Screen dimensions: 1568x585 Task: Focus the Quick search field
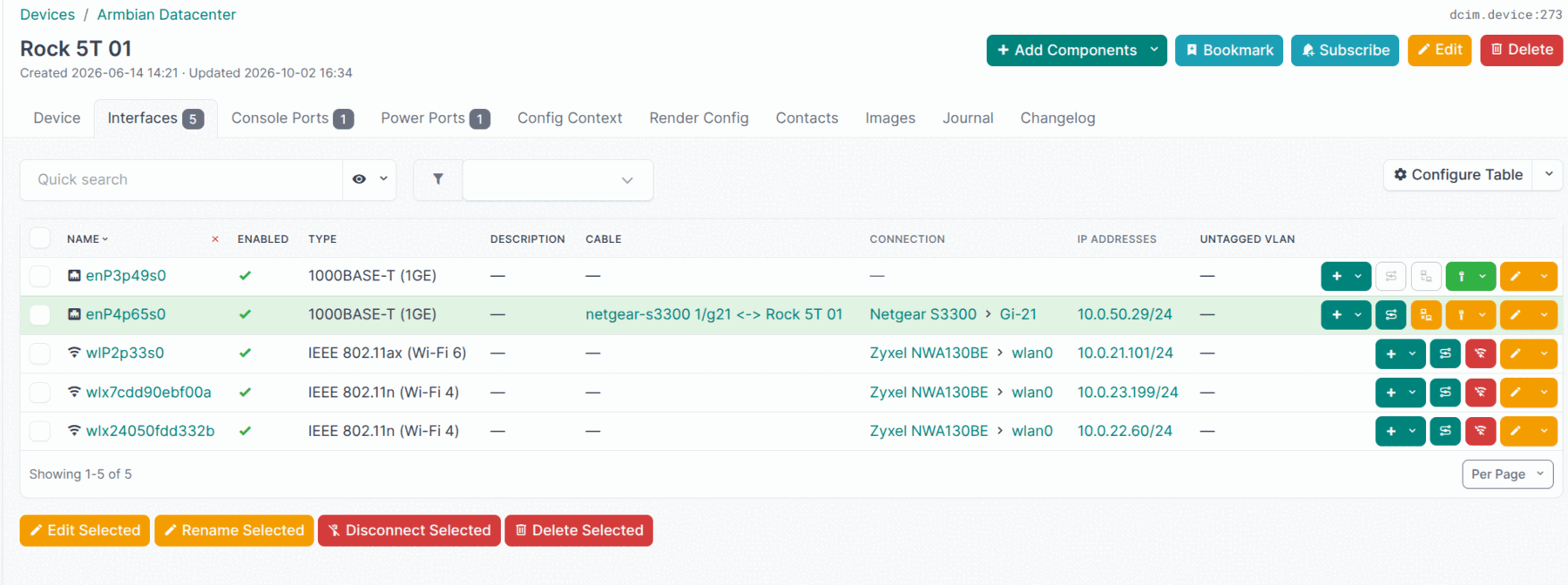pos(181,179)
